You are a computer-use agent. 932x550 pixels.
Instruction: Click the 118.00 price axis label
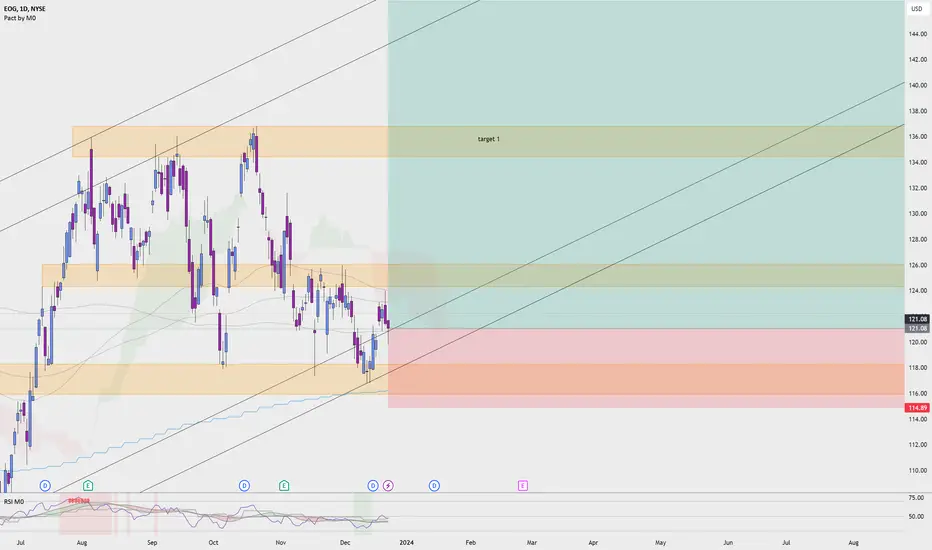tap(918, 367)
